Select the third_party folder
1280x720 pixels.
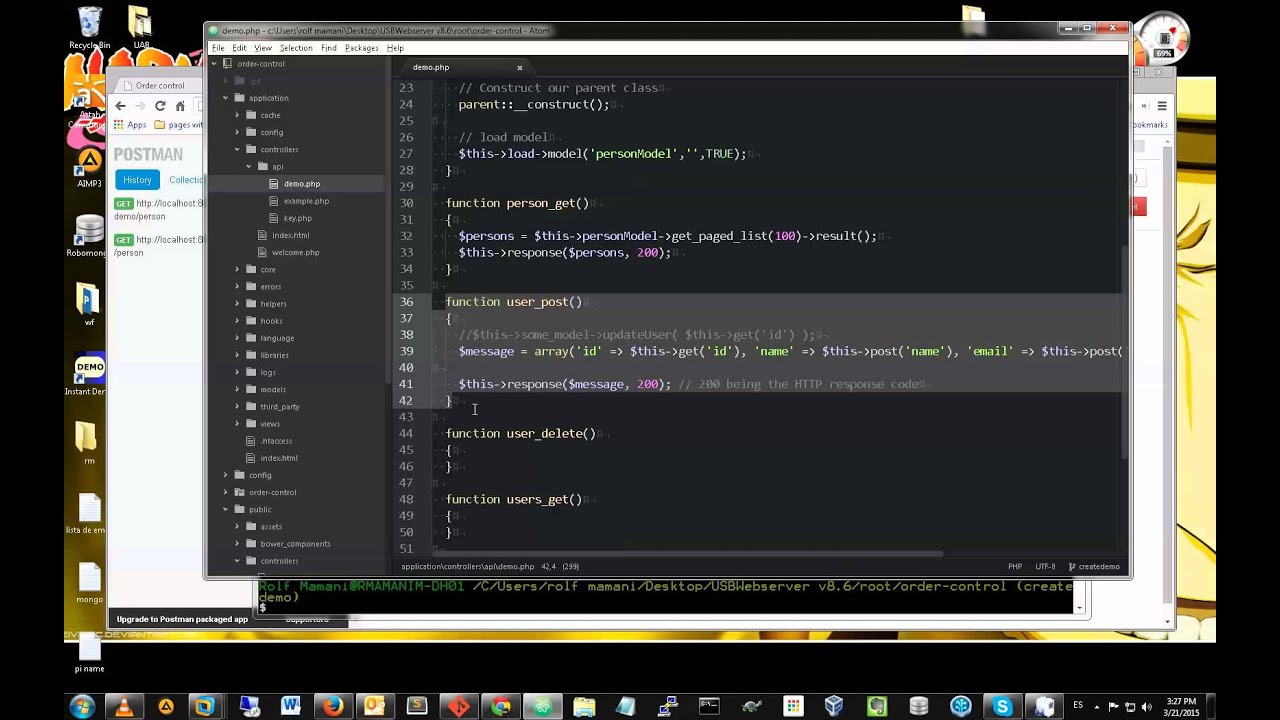280,406
